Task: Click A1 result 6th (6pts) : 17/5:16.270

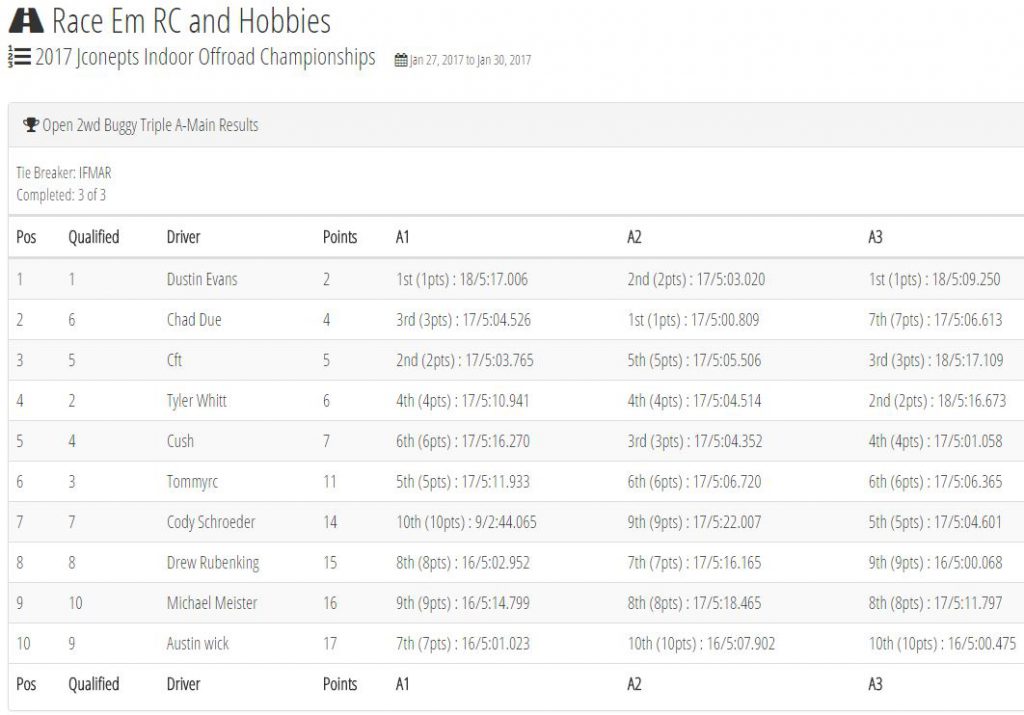Action: (463, 441)
